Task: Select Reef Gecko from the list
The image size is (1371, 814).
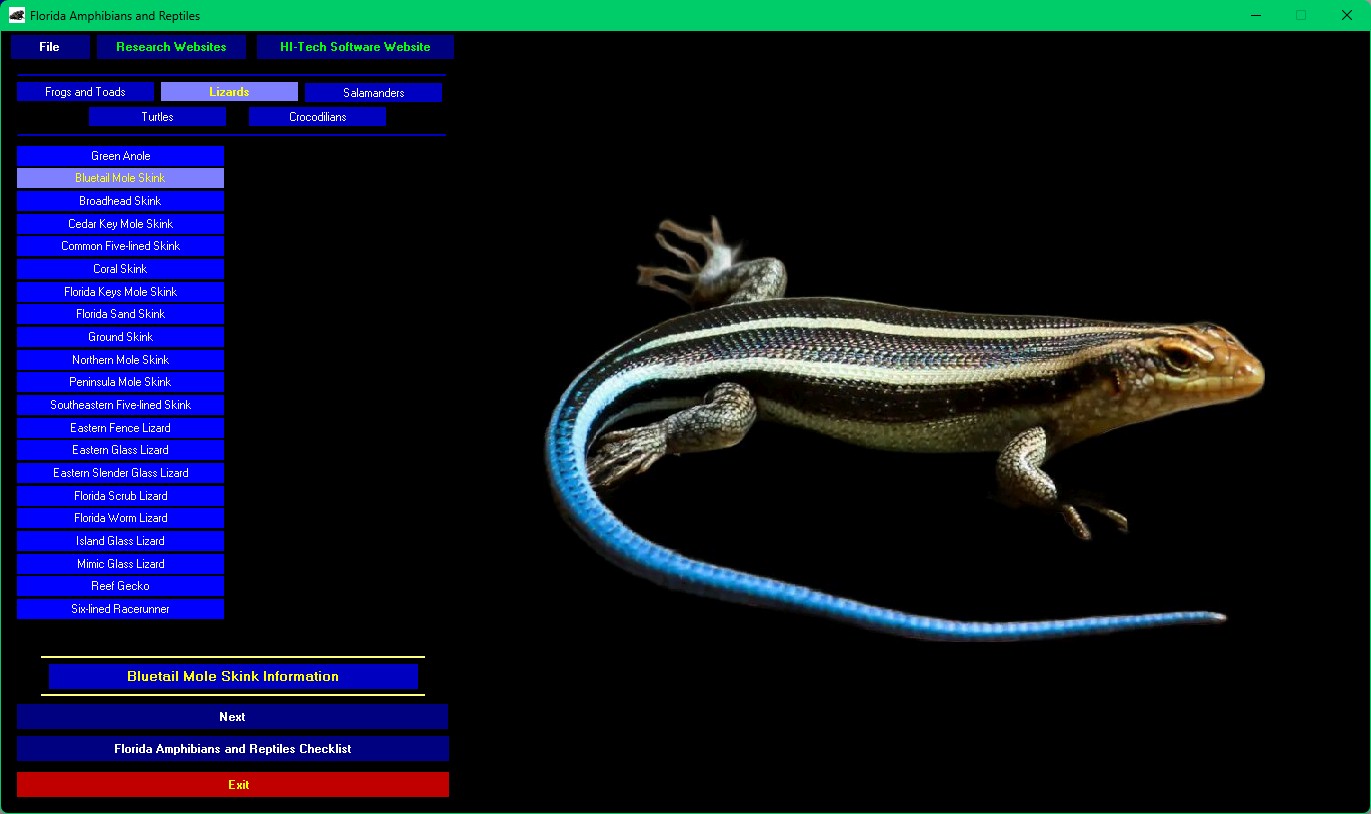Action: click(x=120, y=586)
